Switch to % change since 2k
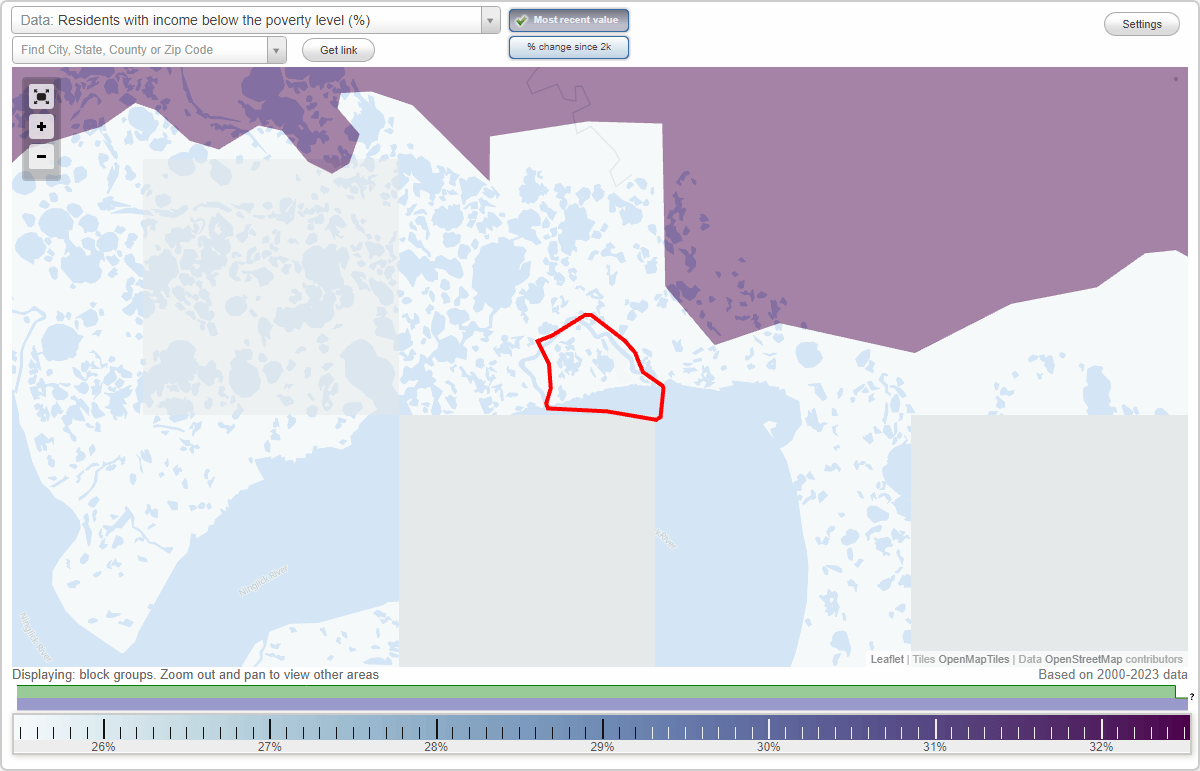1200x771 pixels. (569, 47)
